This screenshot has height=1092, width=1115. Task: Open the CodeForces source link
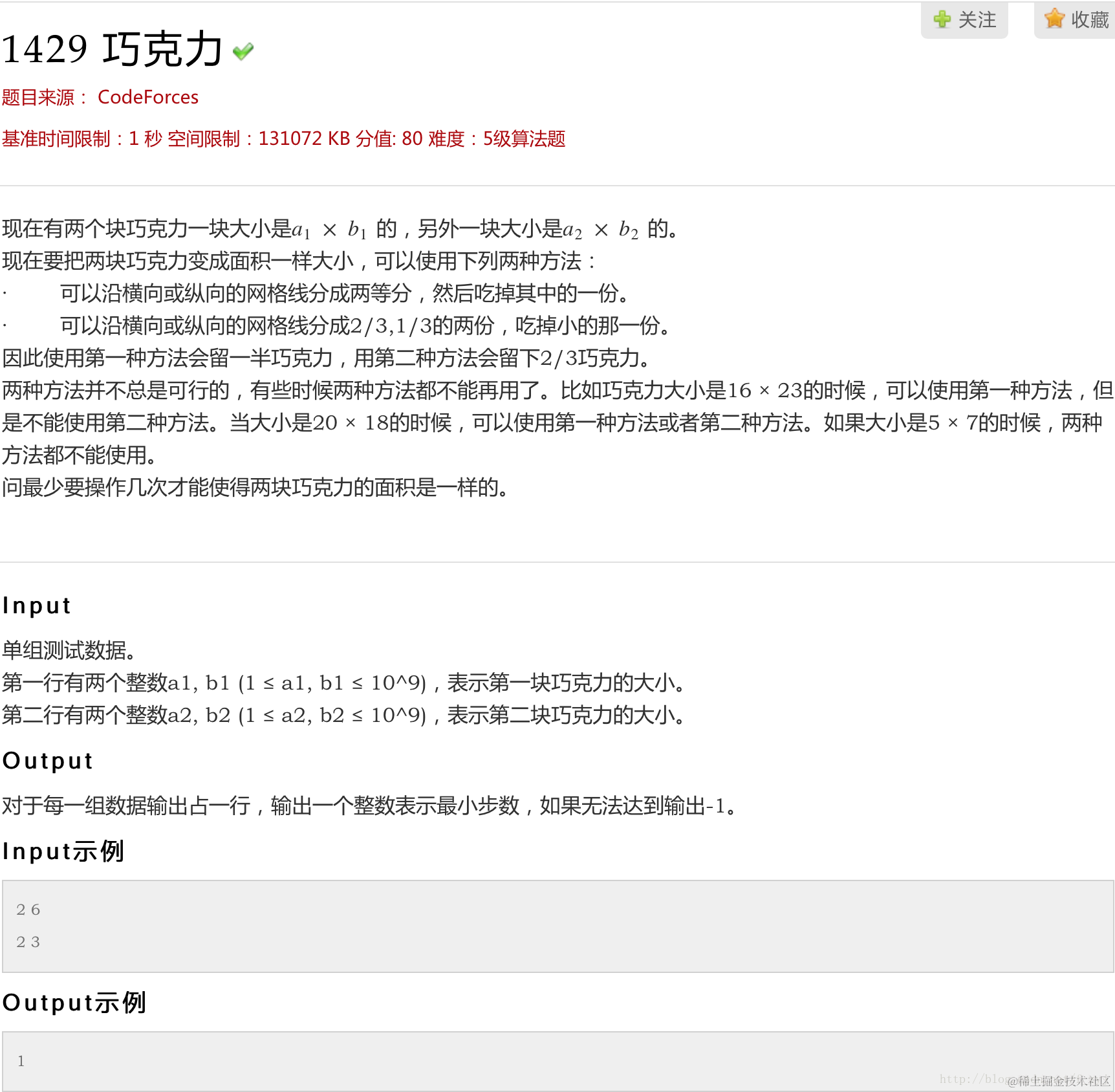click(148, 97)
